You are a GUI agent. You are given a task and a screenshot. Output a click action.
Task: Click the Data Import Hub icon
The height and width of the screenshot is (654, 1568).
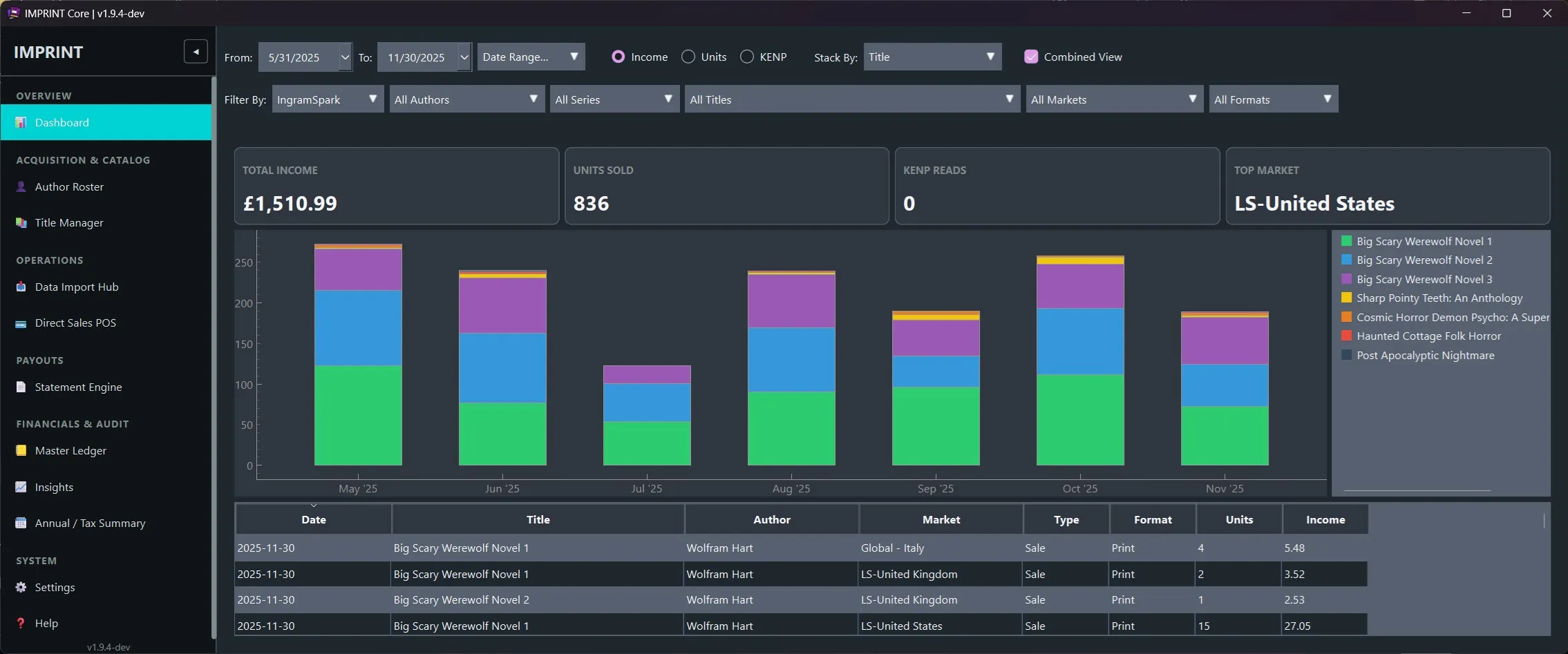click(21, 287)
